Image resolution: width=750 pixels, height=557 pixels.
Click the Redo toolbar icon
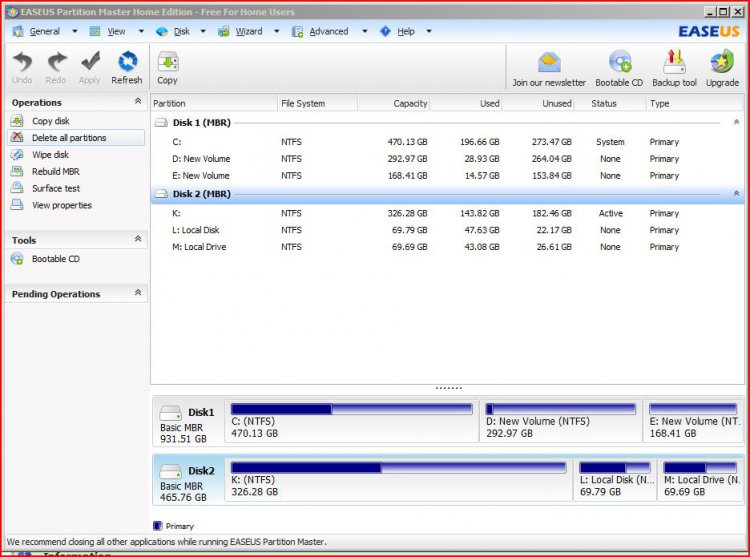click(56, 62)
